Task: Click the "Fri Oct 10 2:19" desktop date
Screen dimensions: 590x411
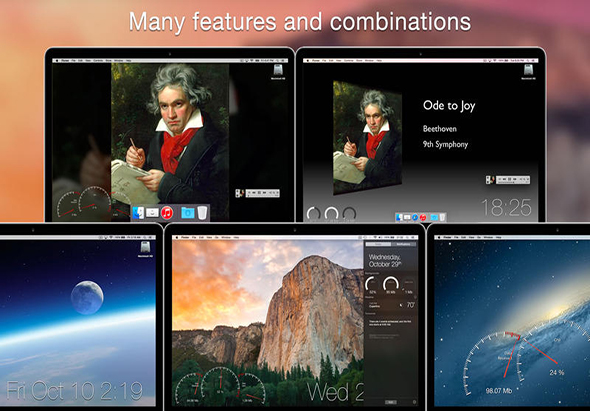Action: [75, 391]
